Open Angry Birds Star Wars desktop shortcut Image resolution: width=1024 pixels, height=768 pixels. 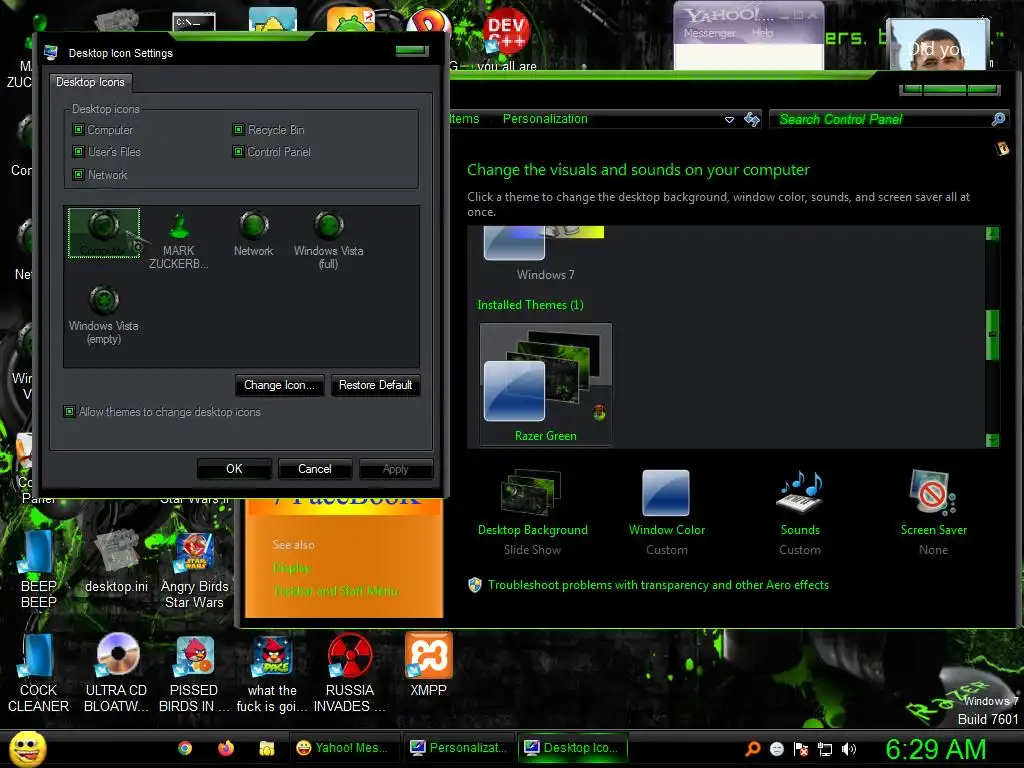[x=194, y=569]
